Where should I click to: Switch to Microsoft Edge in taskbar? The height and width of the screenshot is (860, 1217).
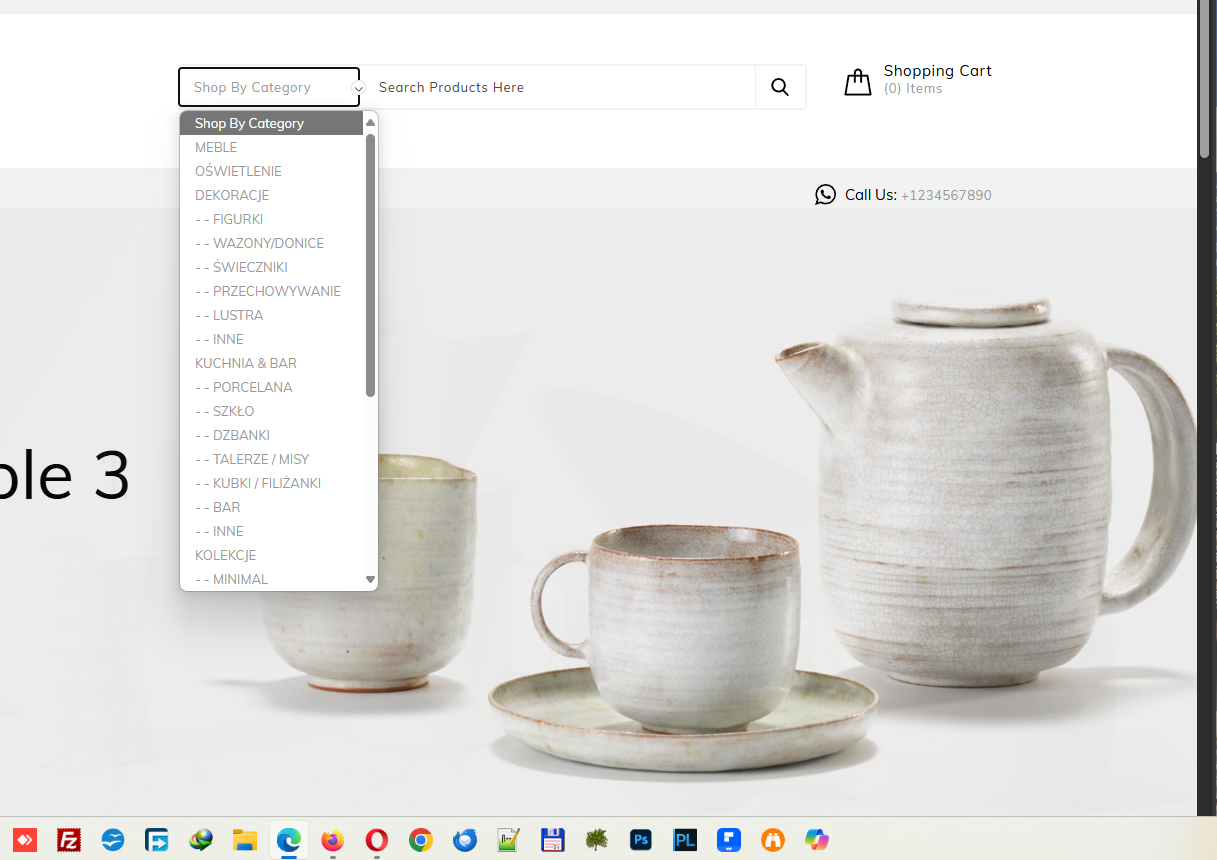click(x=289, y=839)
